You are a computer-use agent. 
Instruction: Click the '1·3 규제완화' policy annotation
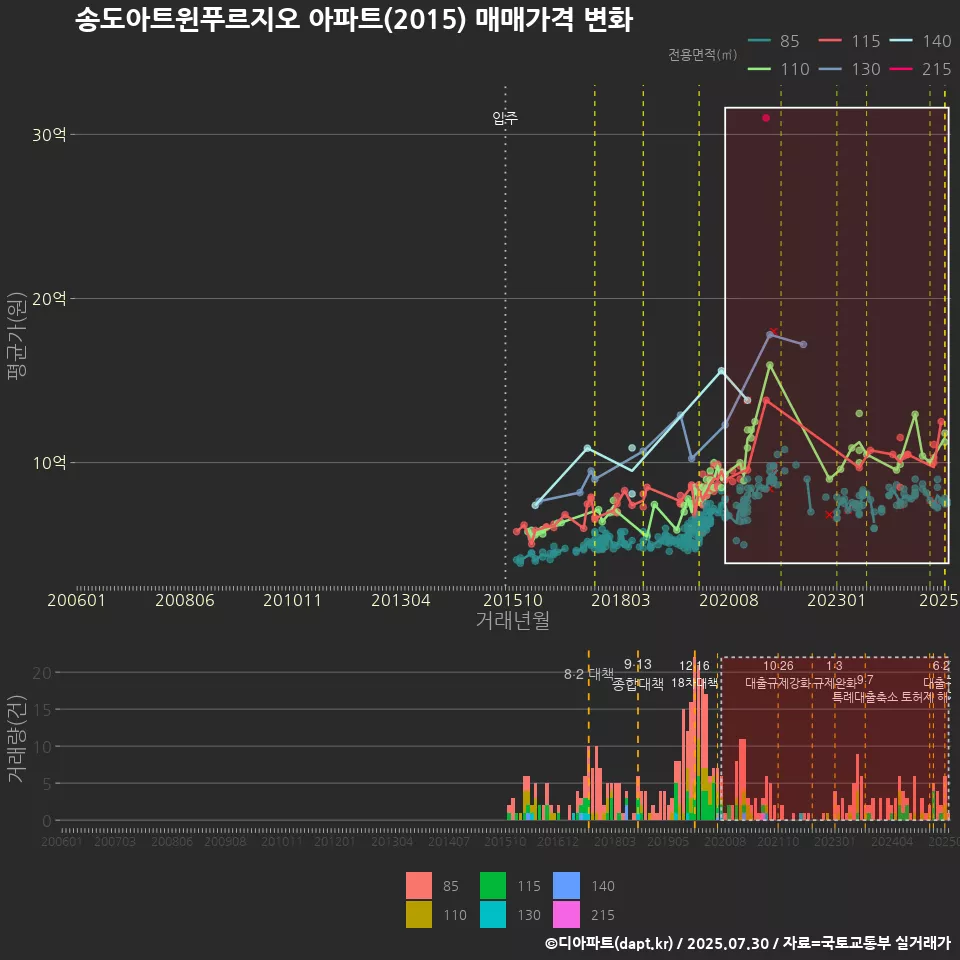click(x=834, y=674)
